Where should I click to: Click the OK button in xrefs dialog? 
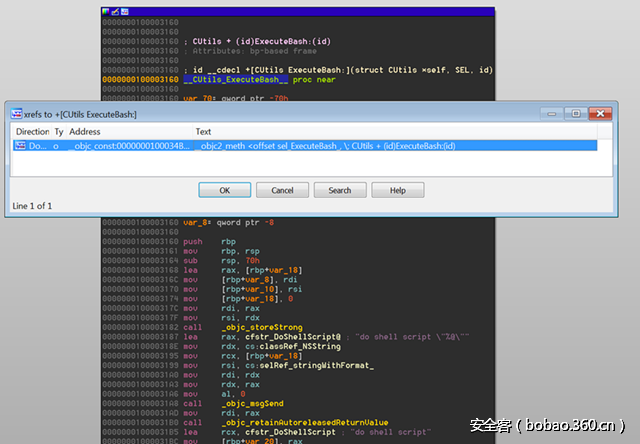tap(224, 190)
